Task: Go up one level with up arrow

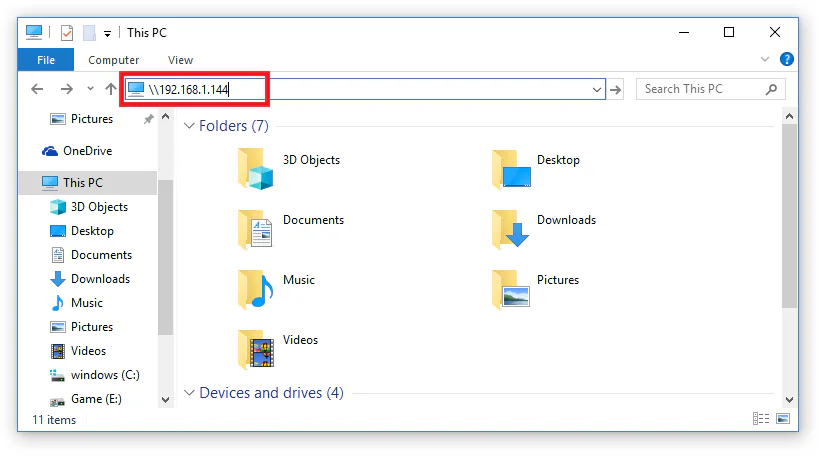Action: [110, 89]
